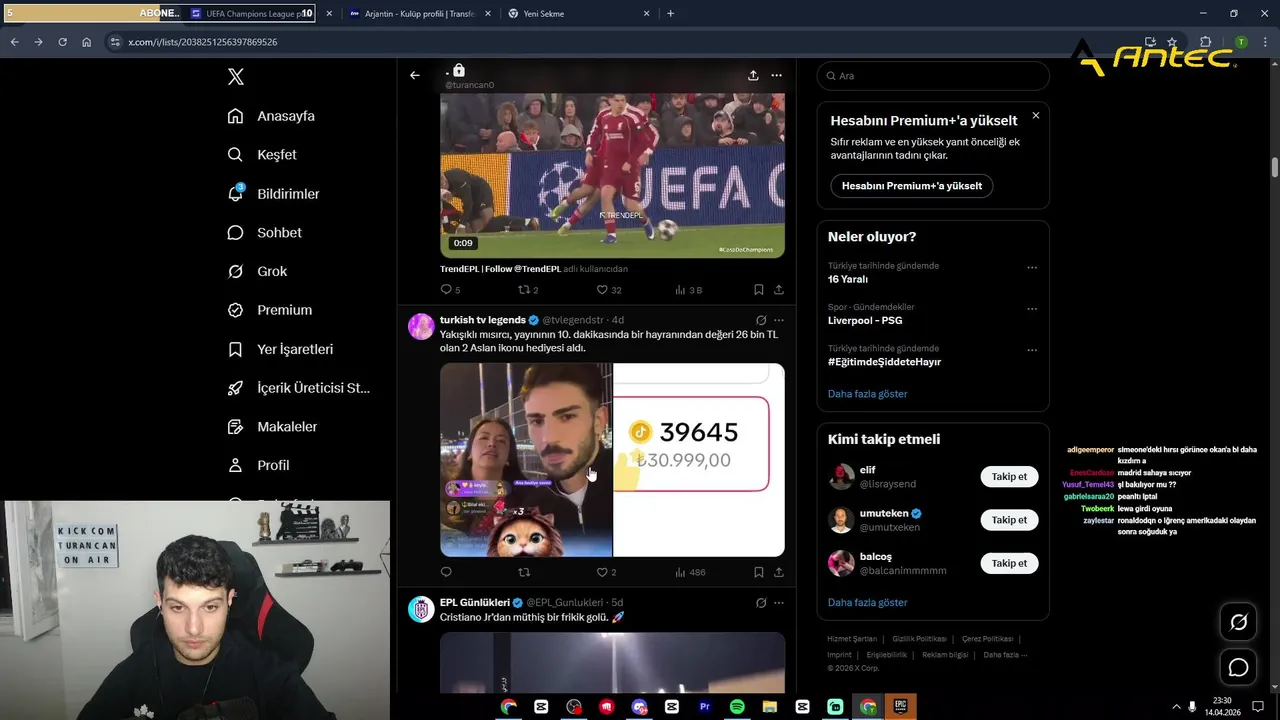Image resolution: width=1280 pixels, height=720 pixels.
Task: Follow balcoş with Takip et
Action: (x=1009, y=563)
